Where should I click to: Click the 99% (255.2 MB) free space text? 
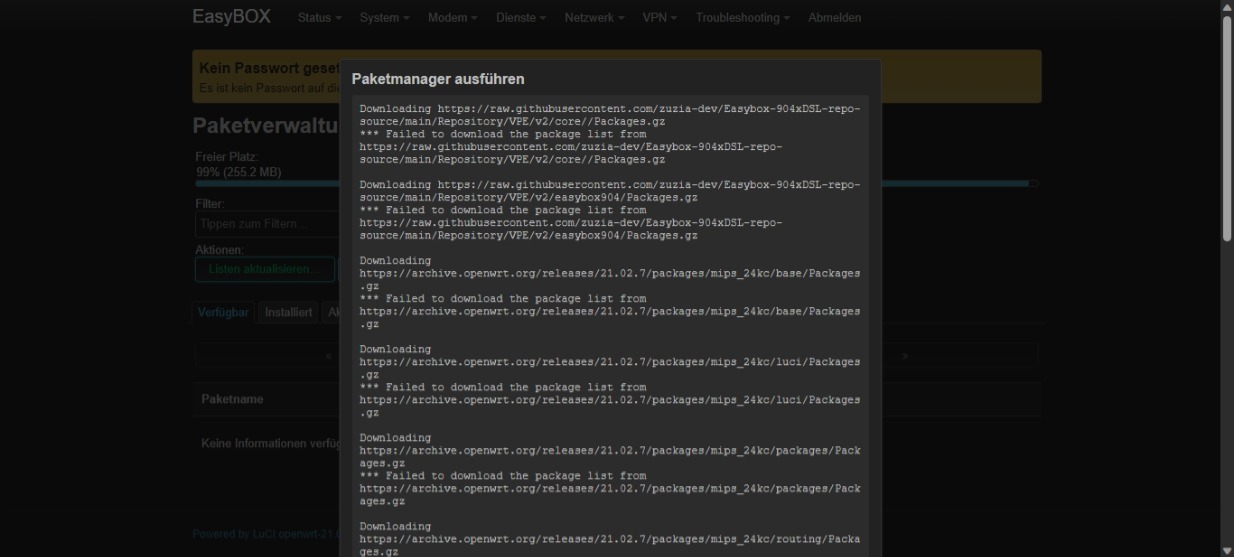(239, 172)
